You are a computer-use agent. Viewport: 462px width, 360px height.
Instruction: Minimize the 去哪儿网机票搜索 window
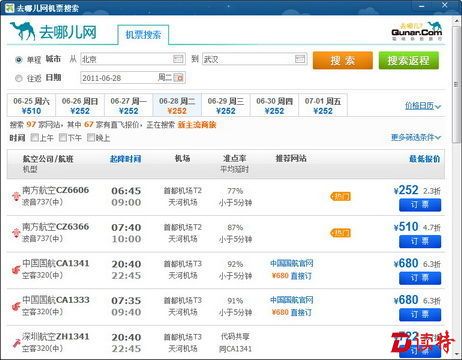[x=422, y=6]
